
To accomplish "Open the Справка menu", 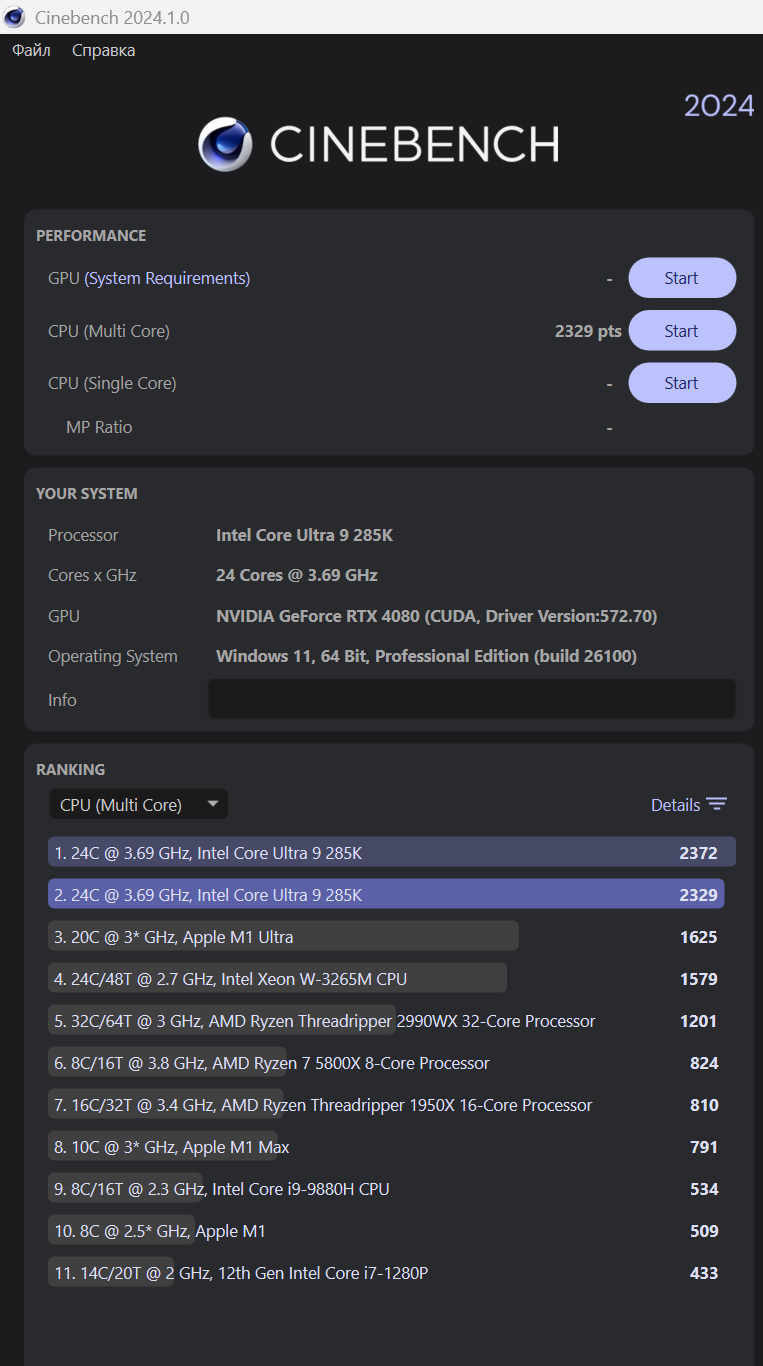I will pos(103,50).
